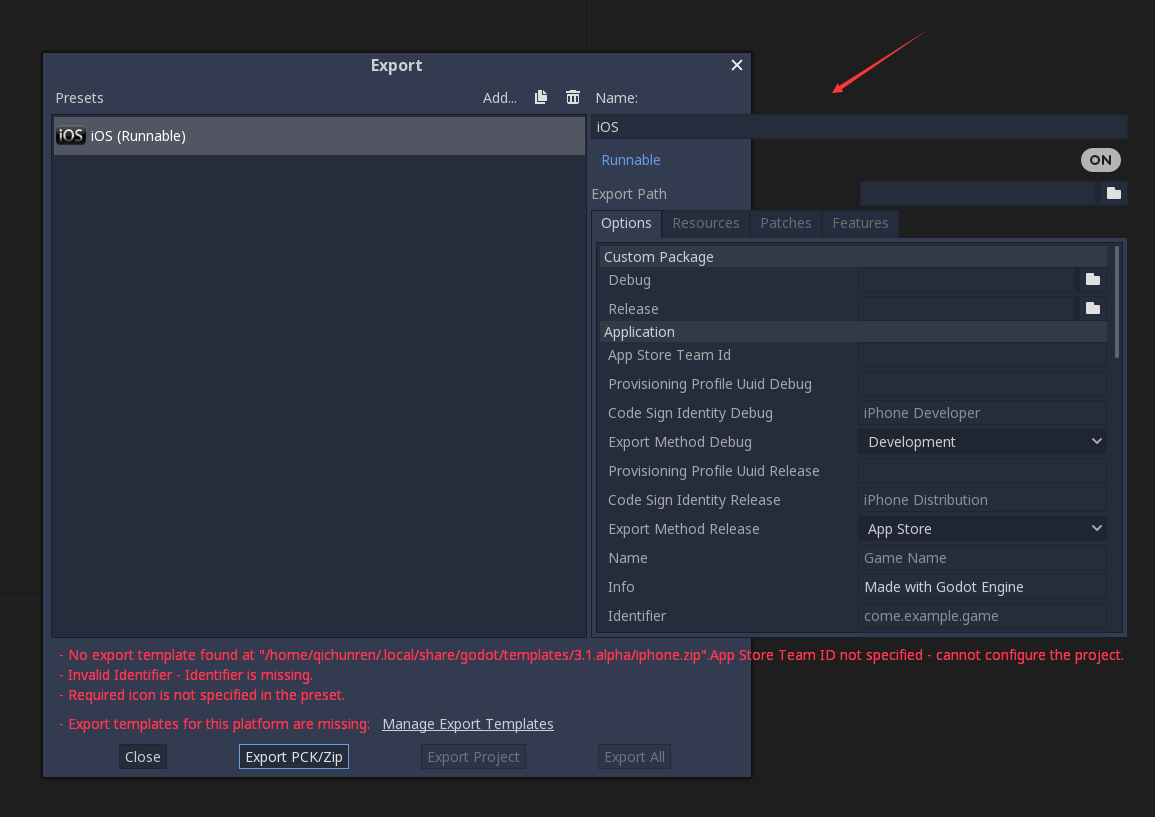View the Patches tab
Viewport: 1155px width, 817px height.
pyautogui.click(x=785, y=223)
